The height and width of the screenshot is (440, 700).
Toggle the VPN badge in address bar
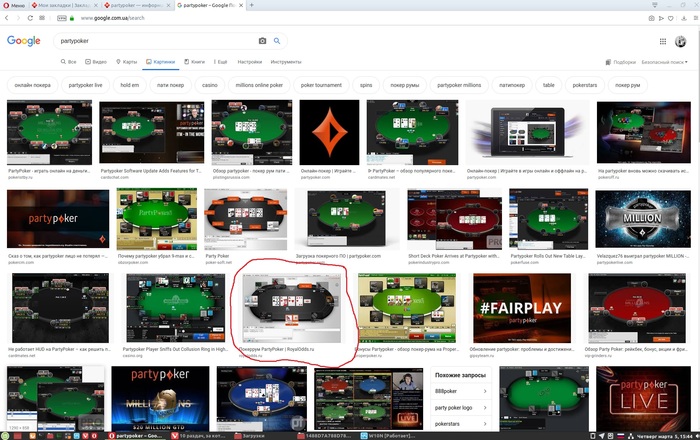pyautogui.click(x=62, y=18)
